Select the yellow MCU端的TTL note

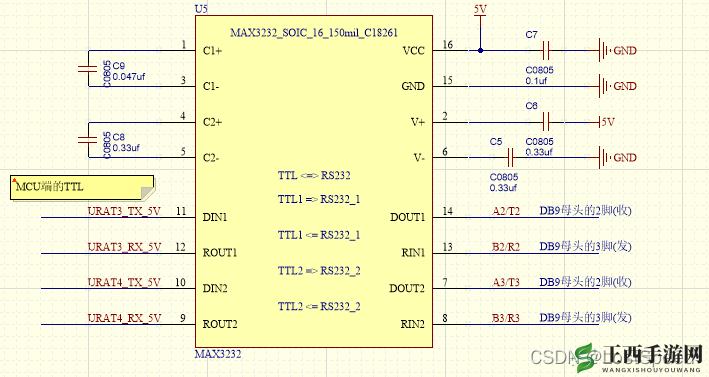point(82,188)
